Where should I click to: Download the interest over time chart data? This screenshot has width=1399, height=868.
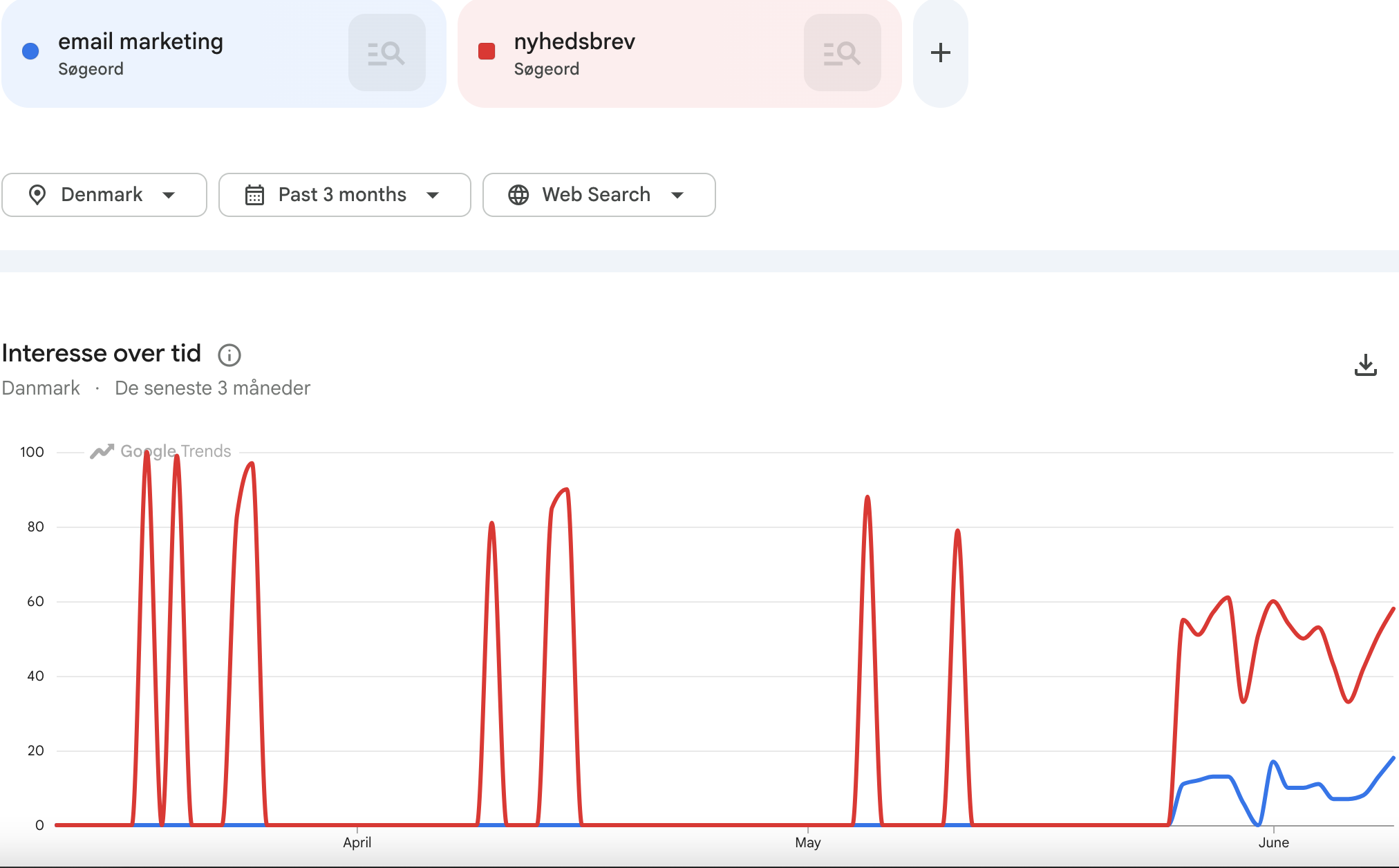tap(1366, 365)
